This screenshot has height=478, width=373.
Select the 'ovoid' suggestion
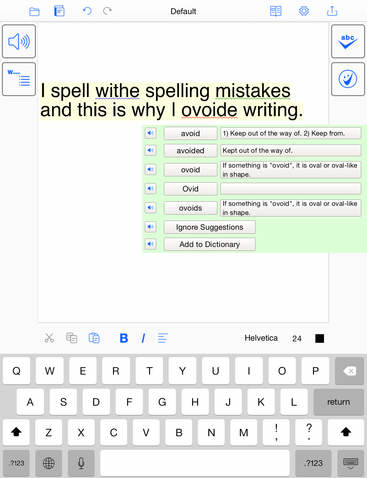coord(190,170)
